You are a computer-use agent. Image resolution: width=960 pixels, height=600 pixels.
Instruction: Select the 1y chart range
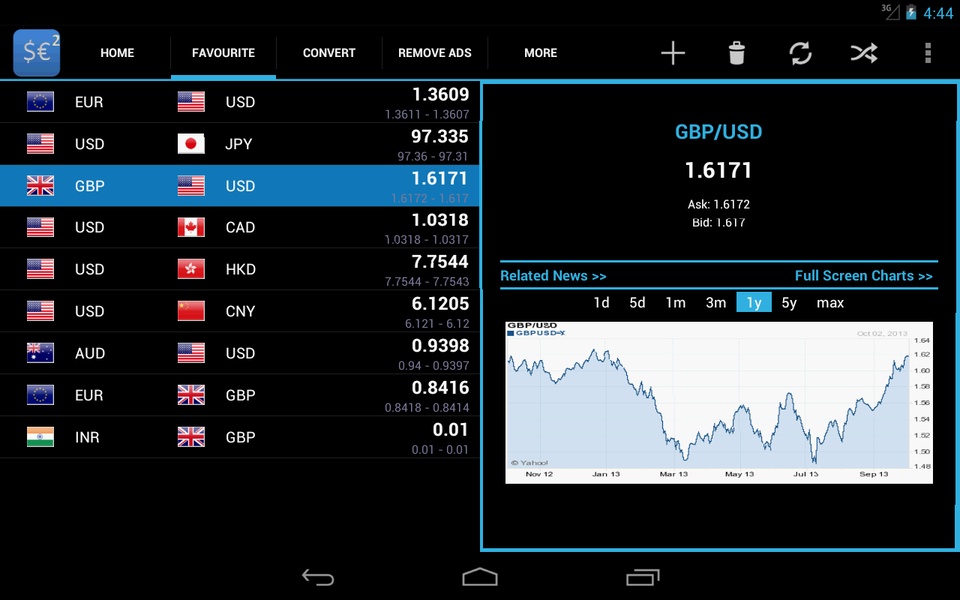pyautogui.click(x=754, y=302)
